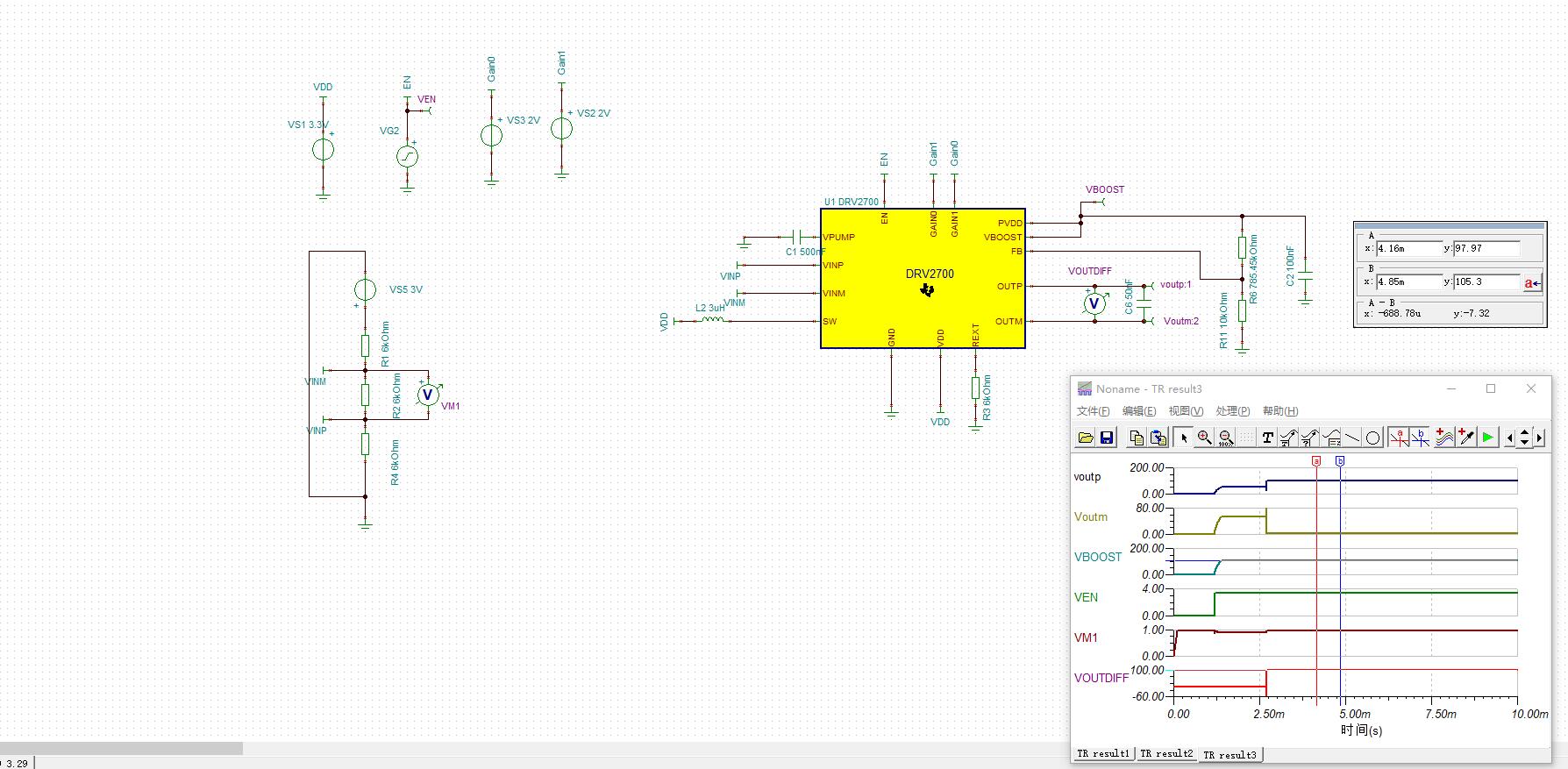Image resolution: width=1568 pixels, height=769 pixels.
Task: Click cursor B x field showing 4.85m
Action: pyautogui.click(x=1408, y=282)
